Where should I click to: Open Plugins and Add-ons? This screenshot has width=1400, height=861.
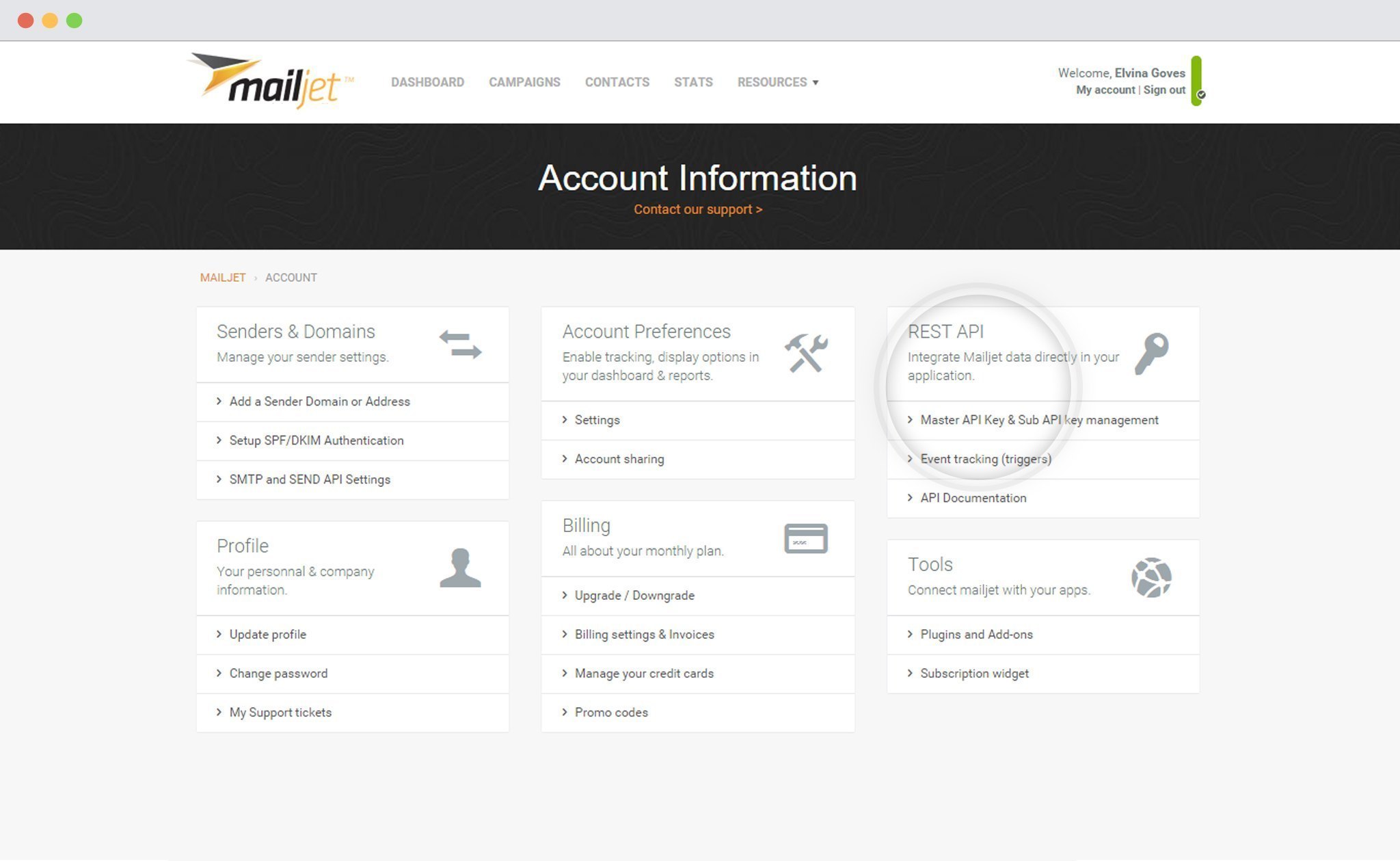pyautogui.click(x=1043, y=635)
